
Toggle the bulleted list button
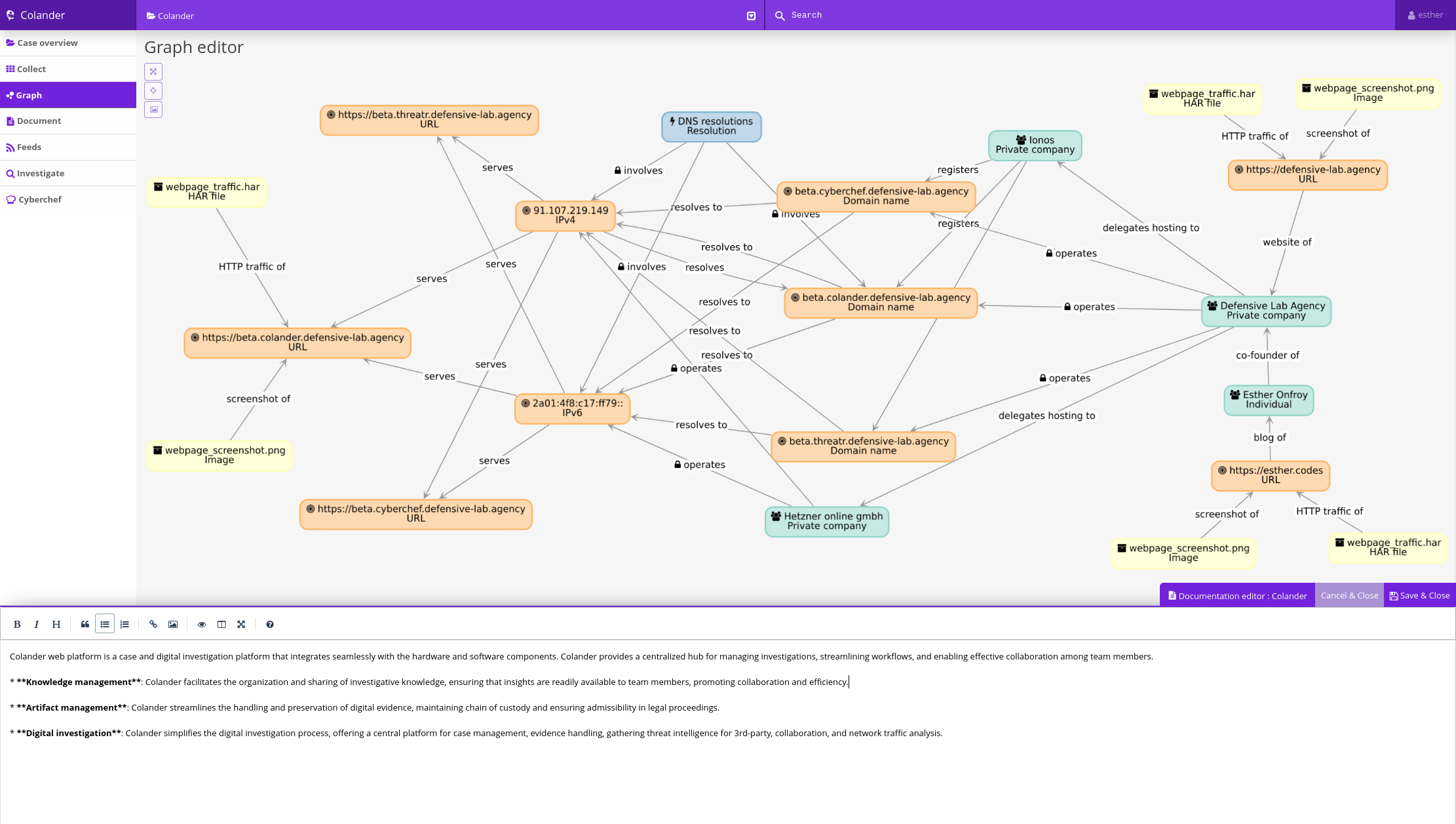click(105, 625)
